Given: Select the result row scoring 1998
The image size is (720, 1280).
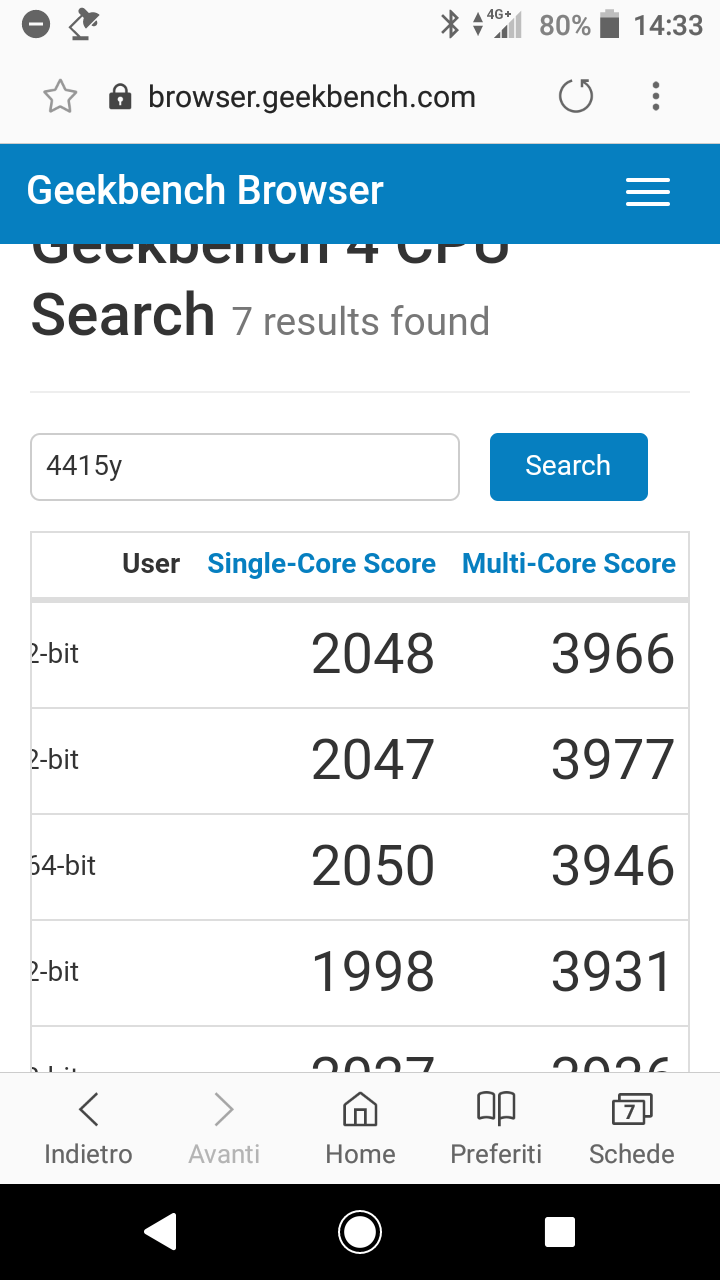Looking at the screenshot, I should (x=360, y=972).
